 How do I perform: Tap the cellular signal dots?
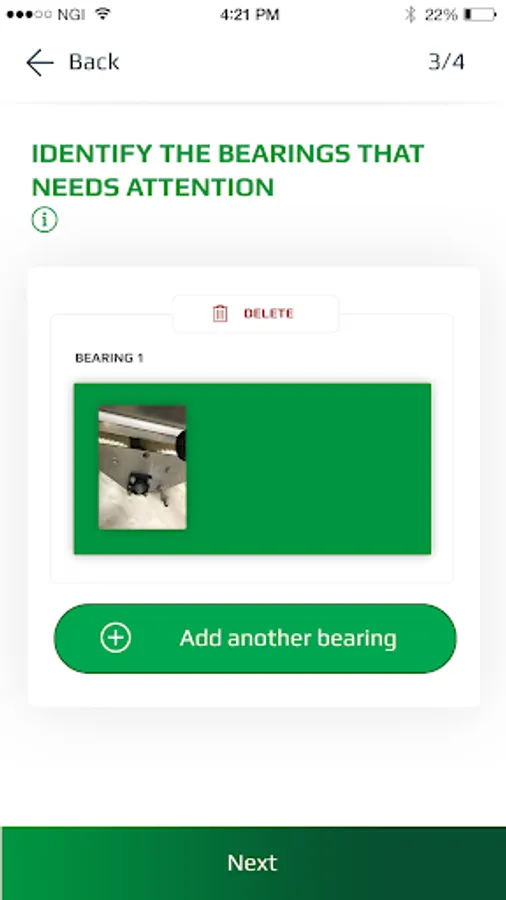click(x=30, y=14)
